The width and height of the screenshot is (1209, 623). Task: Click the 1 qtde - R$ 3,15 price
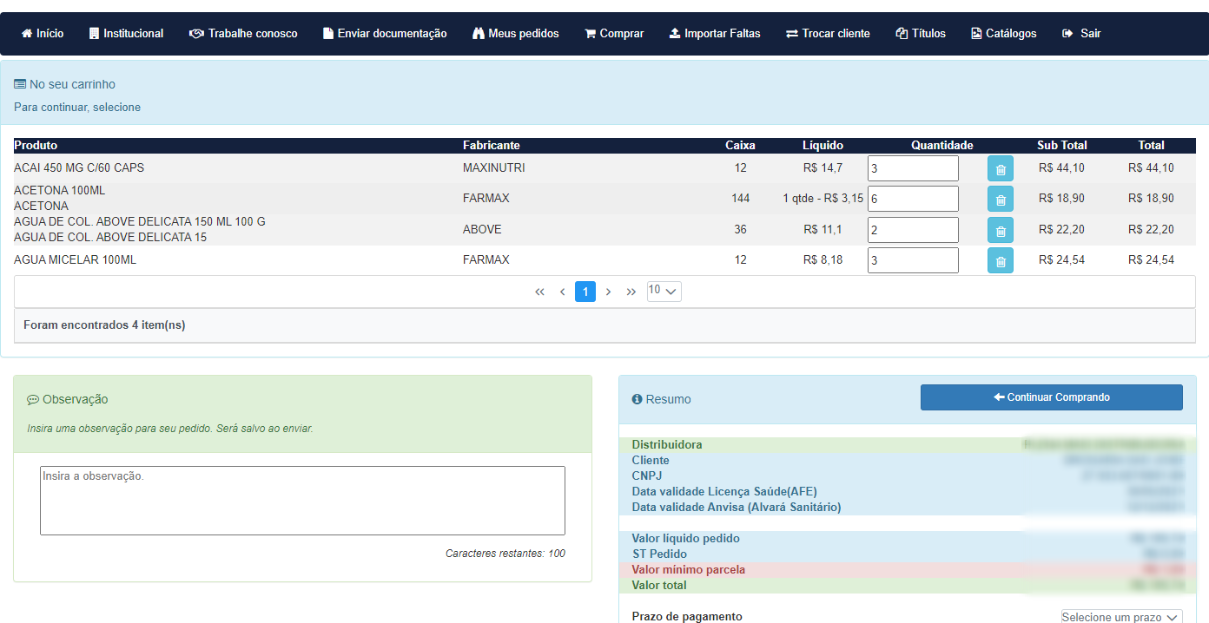point(823,198)
